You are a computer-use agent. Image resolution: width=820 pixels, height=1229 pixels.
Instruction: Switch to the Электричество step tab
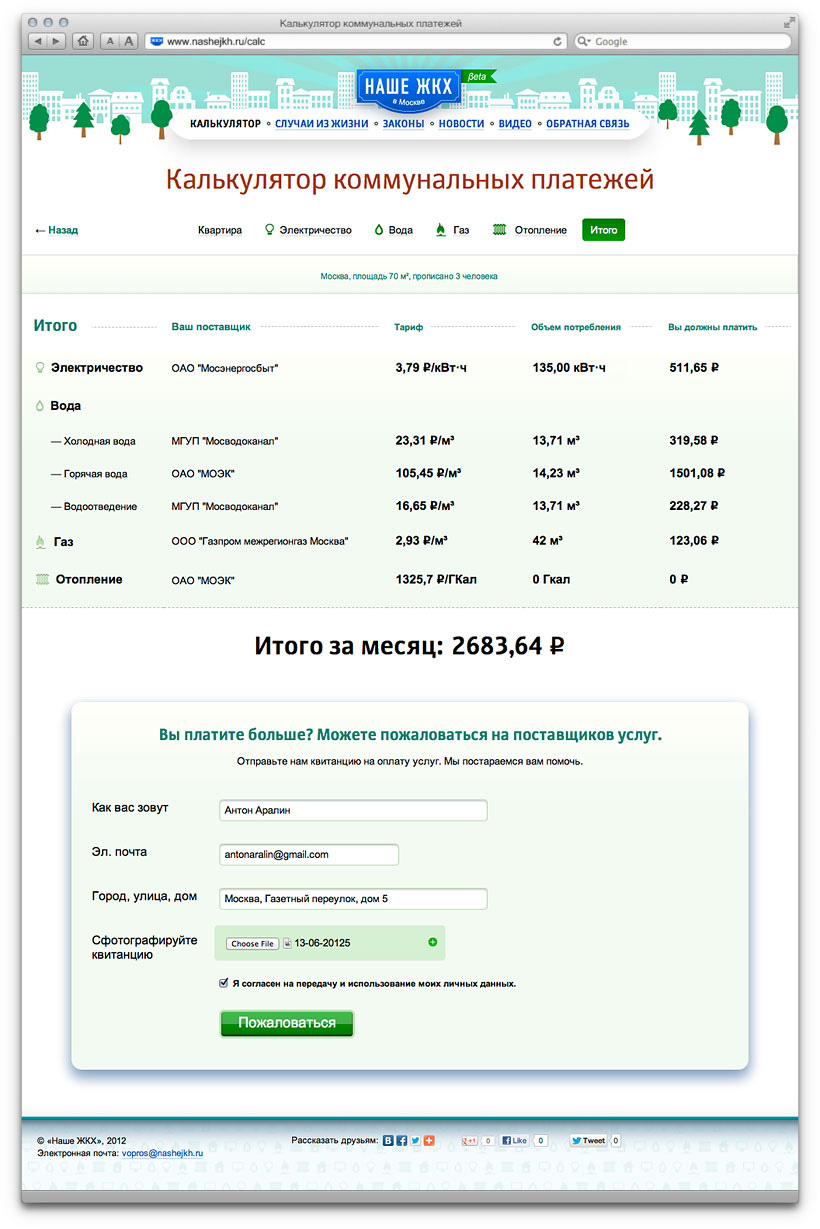[x=308, y=230]
